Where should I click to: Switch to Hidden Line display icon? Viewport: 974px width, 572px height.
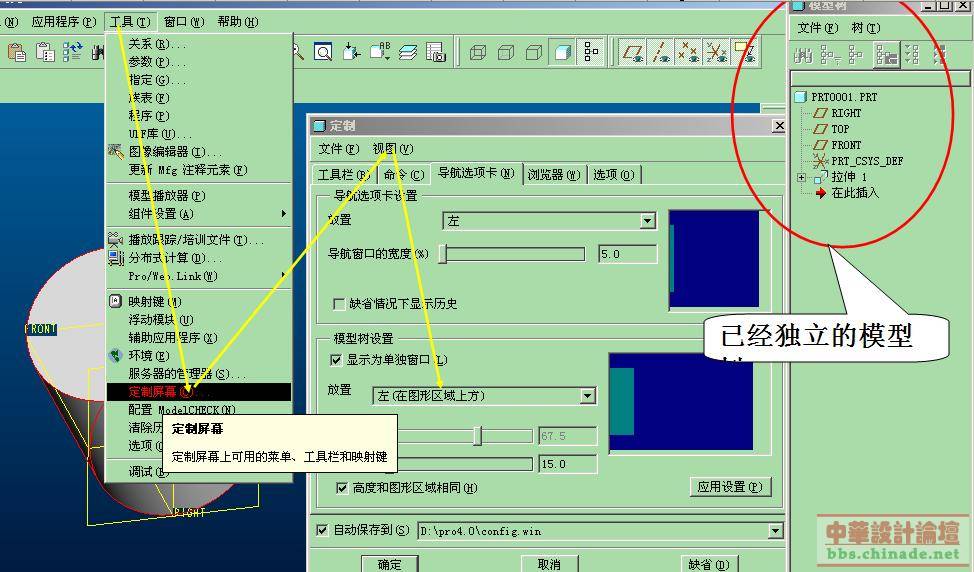click(x=506, y=53)
